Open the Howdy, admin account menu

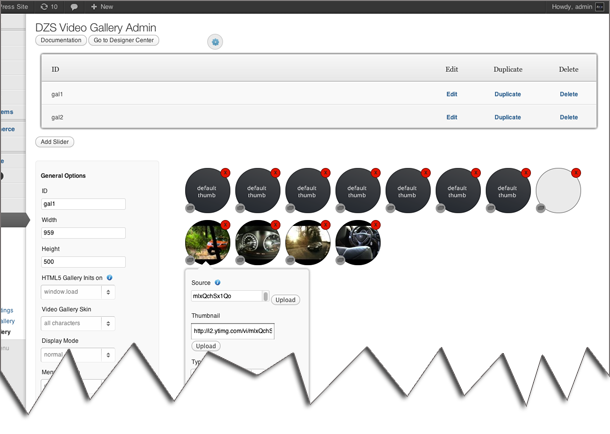pos(577,7)
